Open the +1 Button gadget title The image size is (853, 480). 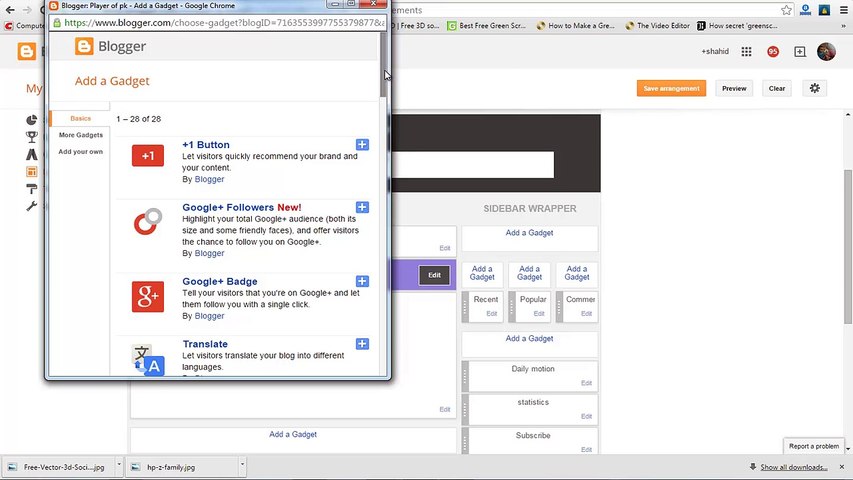pyautogui.click(x=206, y=145)
